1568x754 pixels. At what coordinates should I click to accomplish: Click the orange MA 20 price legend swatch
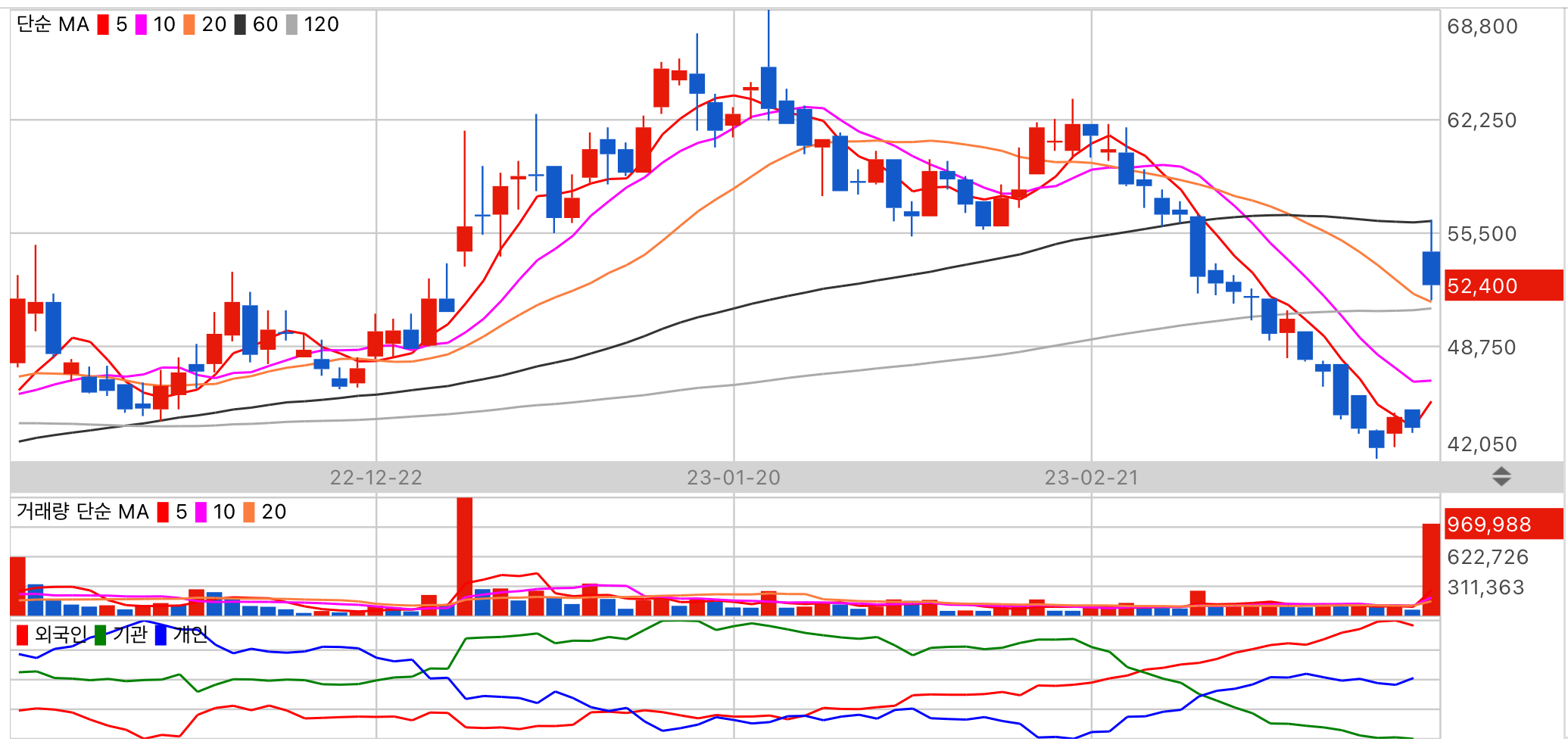tap(189, 25)
